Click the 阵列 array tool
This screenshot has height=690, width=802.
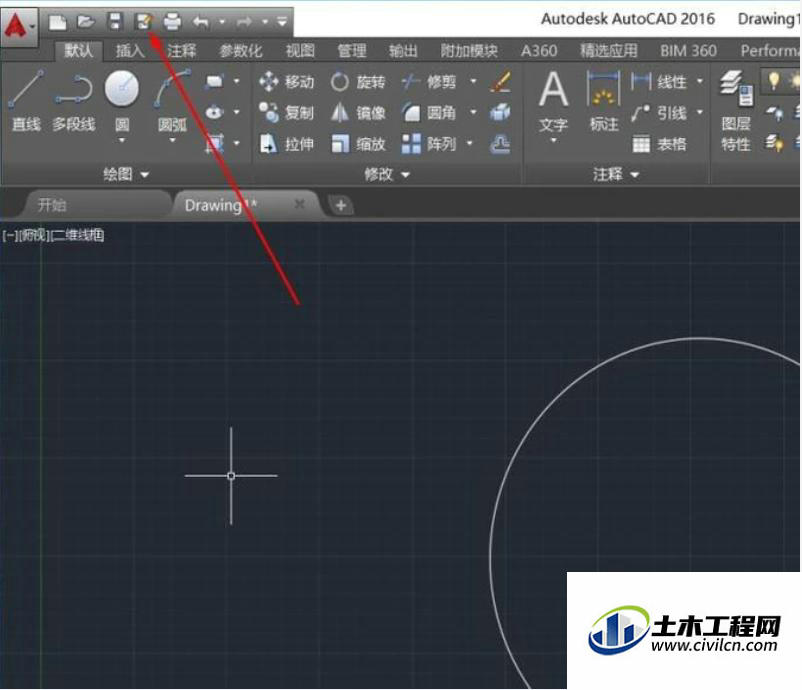(x=429, y=144)
